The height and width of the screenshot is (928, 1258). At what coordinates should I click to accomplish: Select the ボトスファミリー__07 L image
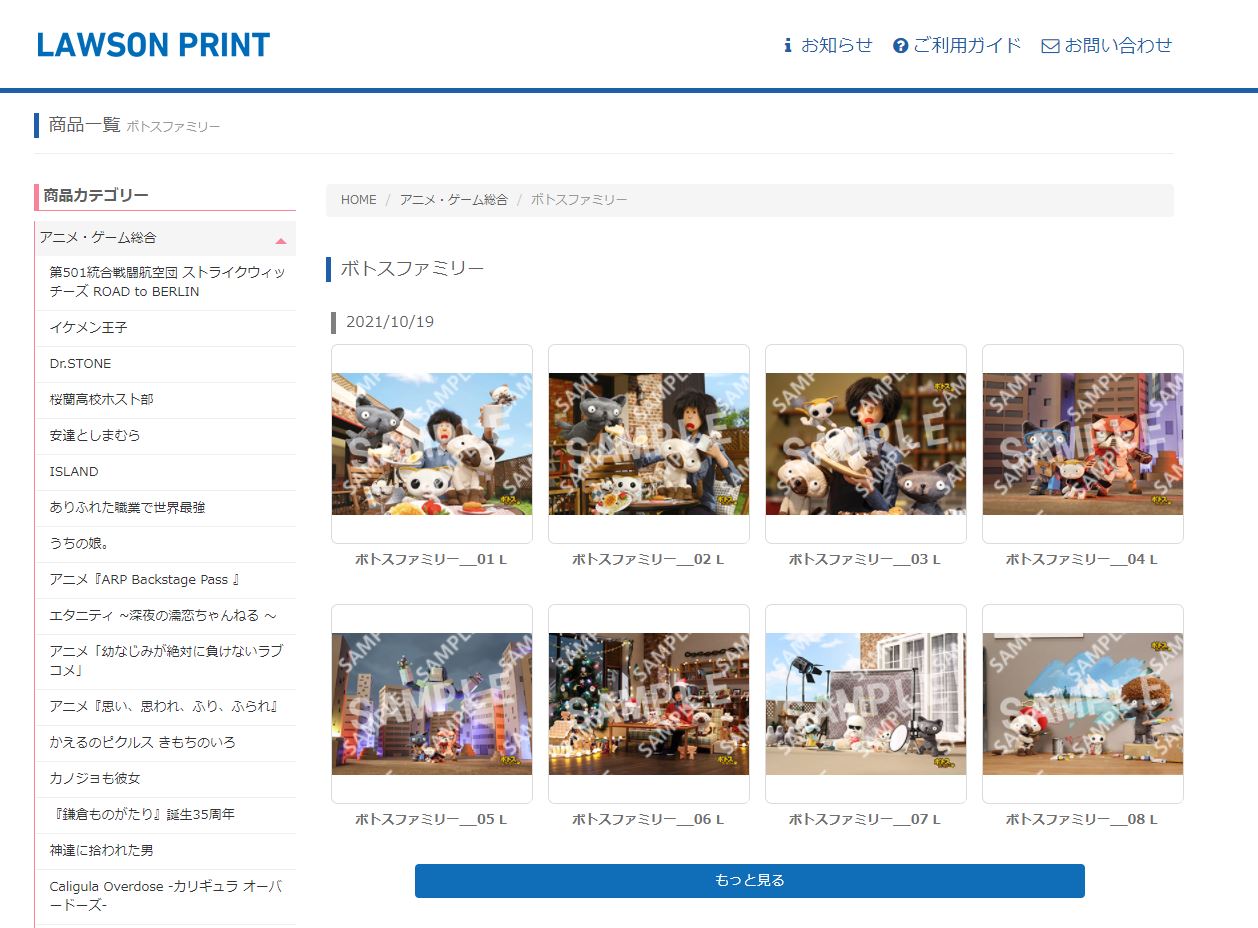pos(865,703)
